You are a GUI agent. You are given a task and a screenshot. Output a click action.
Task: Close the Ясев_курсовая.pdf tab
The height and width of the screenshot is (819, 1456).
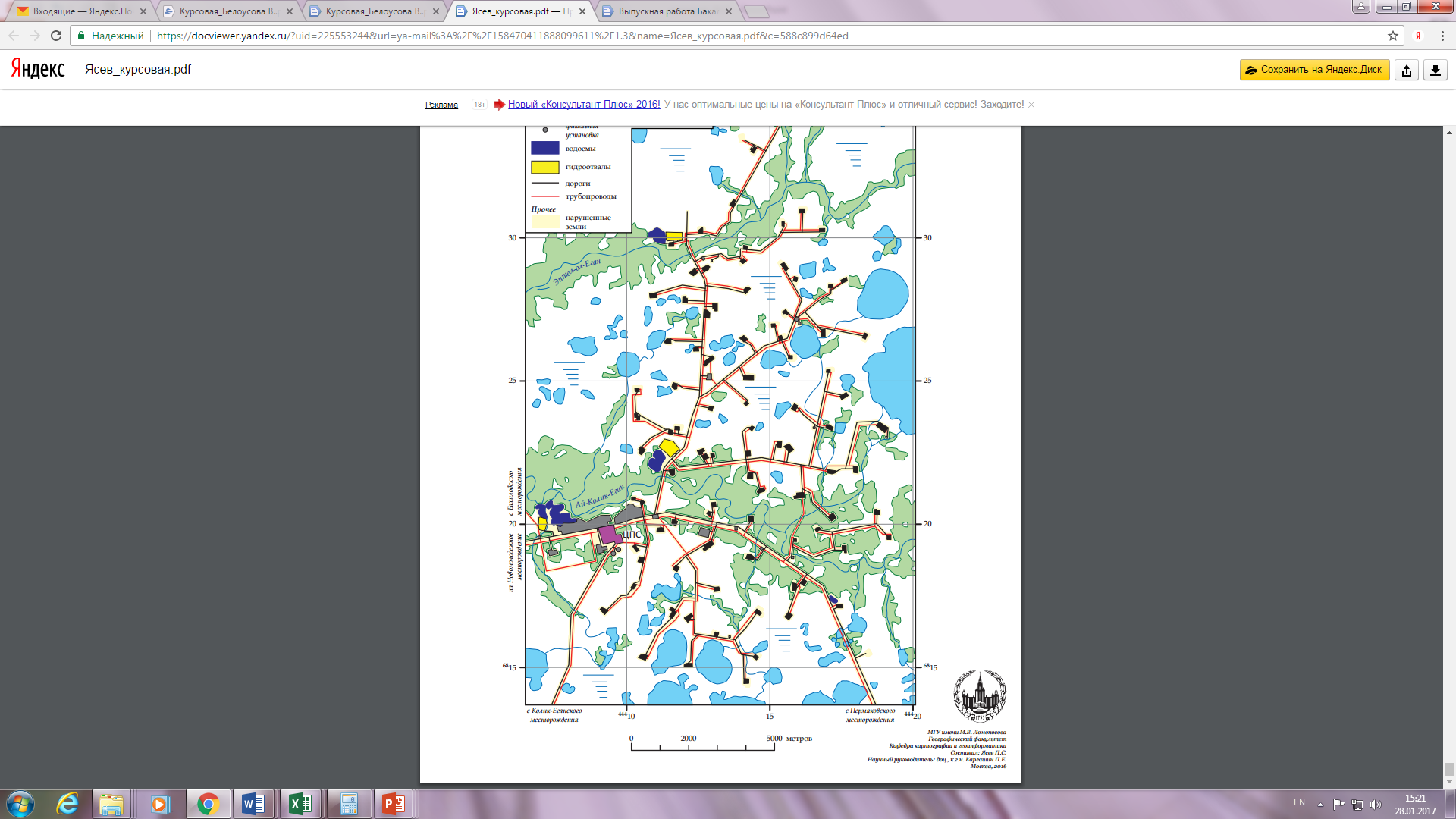tap(582, 11)
